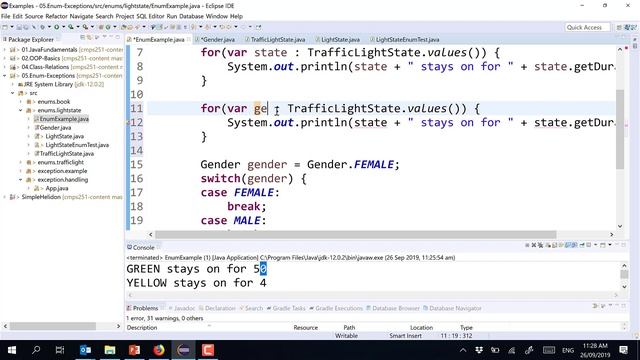Click the New Java Class toolbar icon
640x360 pixels.
[108, 27]
